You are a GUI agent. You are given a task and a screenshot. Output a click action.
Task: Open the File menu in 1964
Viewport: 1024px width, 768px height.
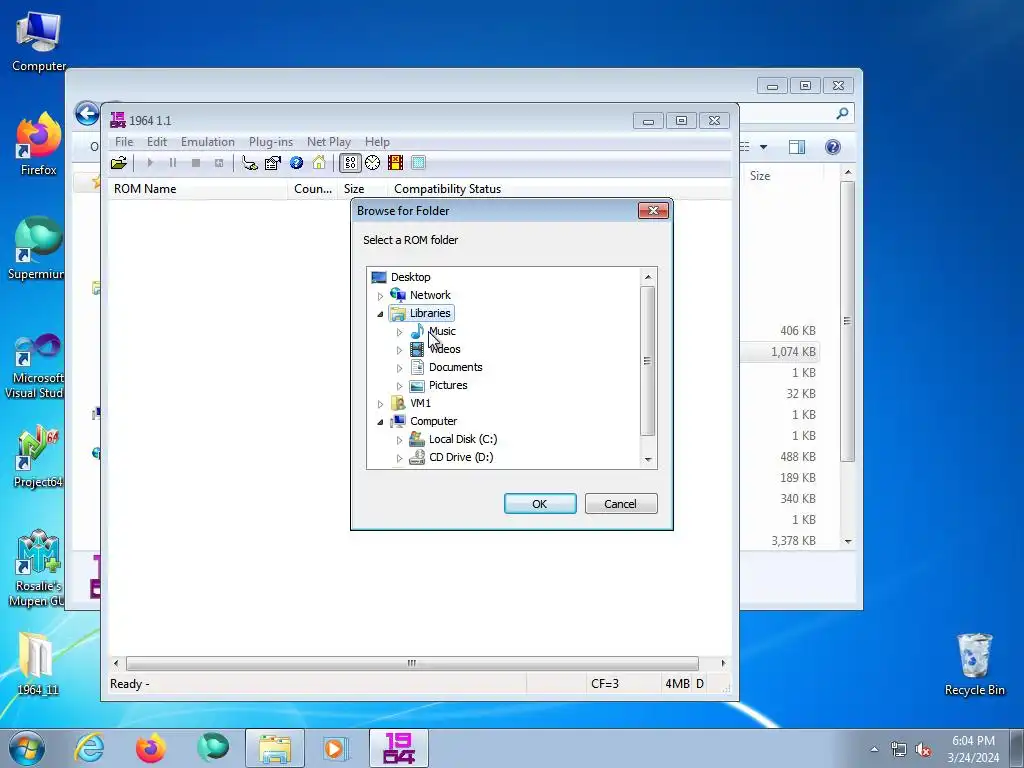(124, 142)
